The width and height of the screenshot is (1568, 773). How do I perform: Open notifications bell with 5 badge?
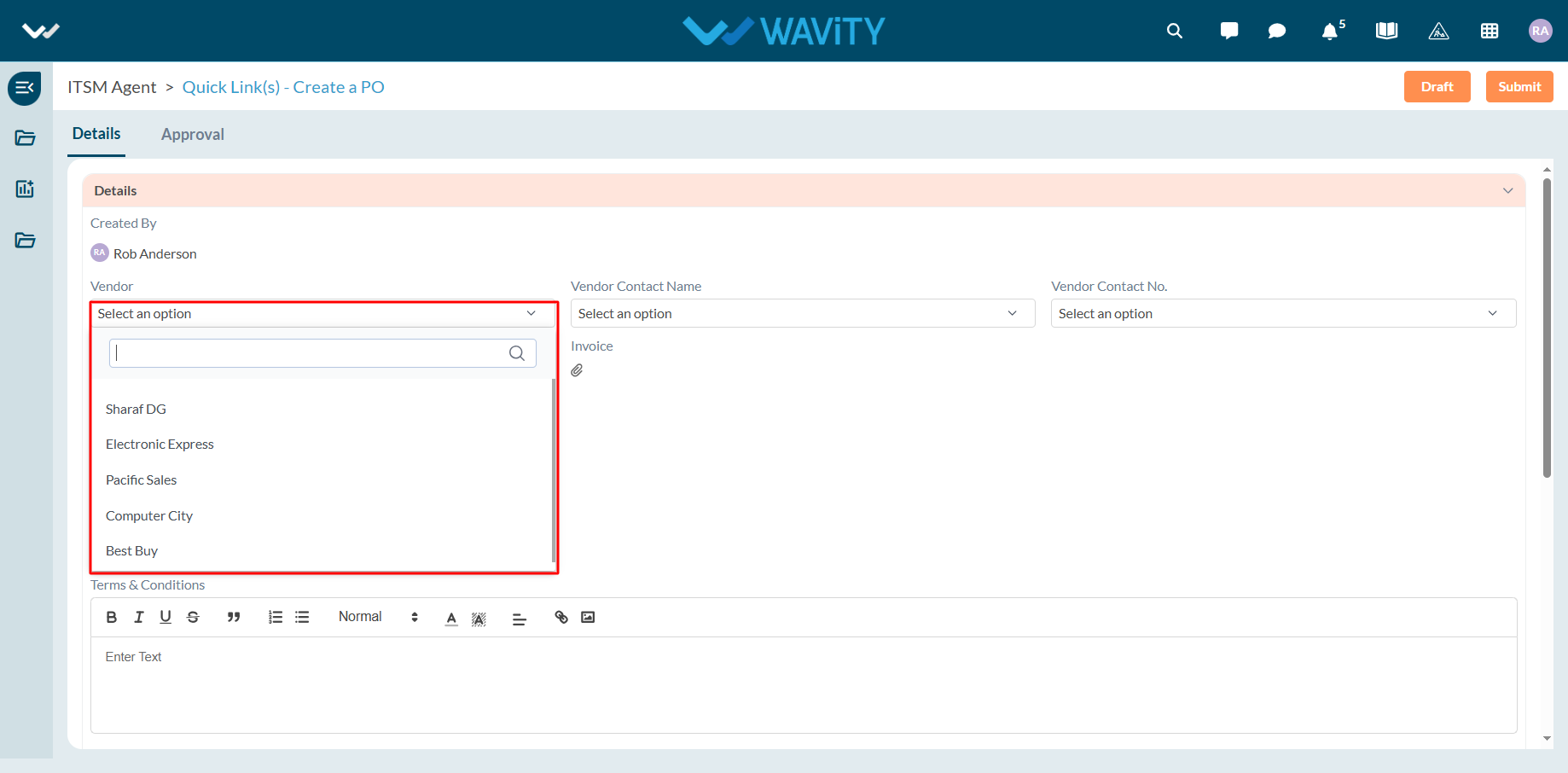pyautogui.click(x=1333, y=31)
